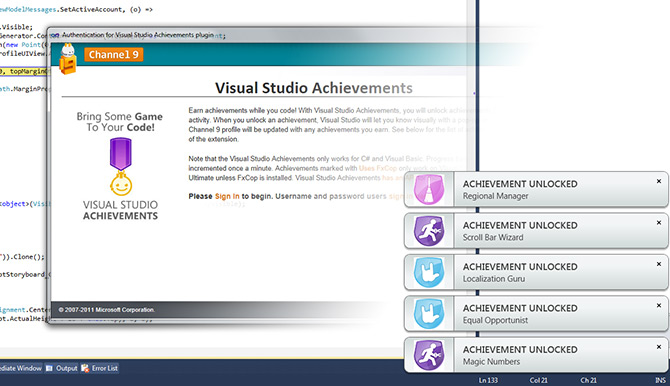The height and width of the screenshot is (386, 670).
Task: Click the Scroll Bar Wizard badge icon
Action: pyautogui.click(x=429, y=231)
